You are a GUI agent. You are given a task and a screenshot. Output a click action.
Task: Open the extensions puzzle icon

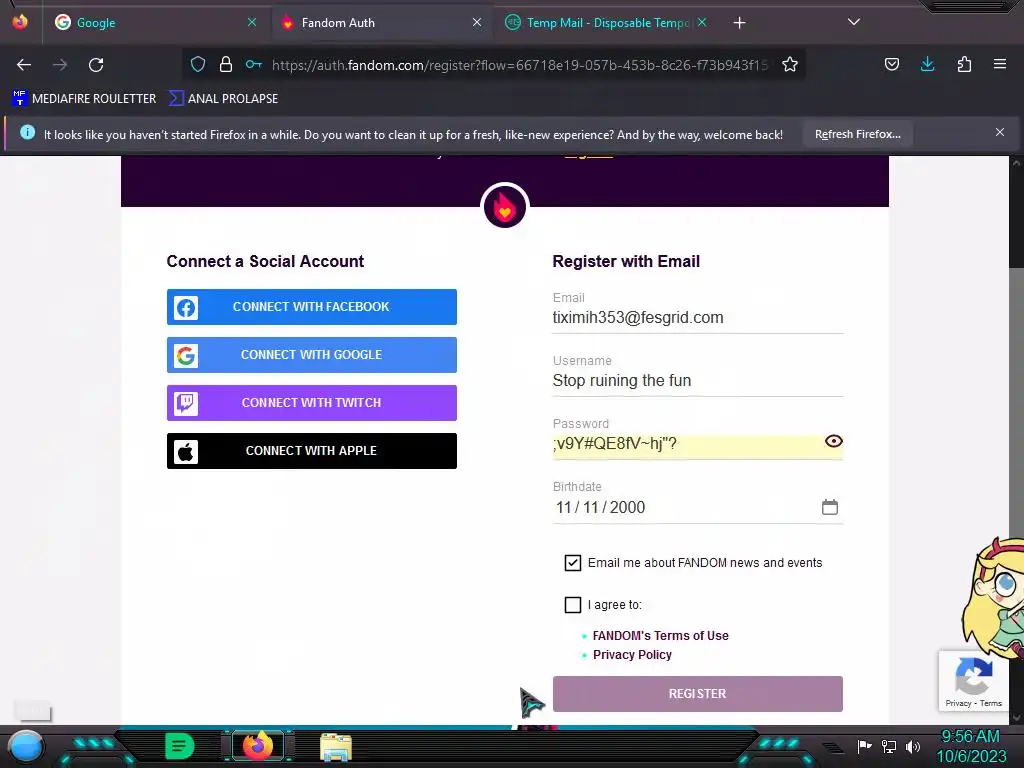coord(964,64)
